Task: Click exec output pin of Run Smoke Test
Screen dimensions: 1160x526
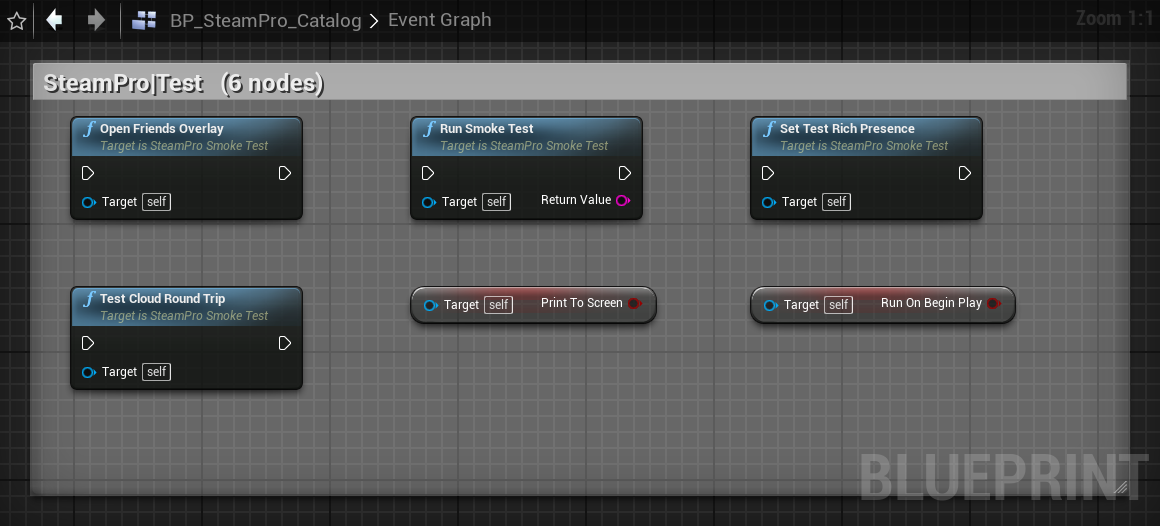Action: pyautogui.click(x=625, y=173)
